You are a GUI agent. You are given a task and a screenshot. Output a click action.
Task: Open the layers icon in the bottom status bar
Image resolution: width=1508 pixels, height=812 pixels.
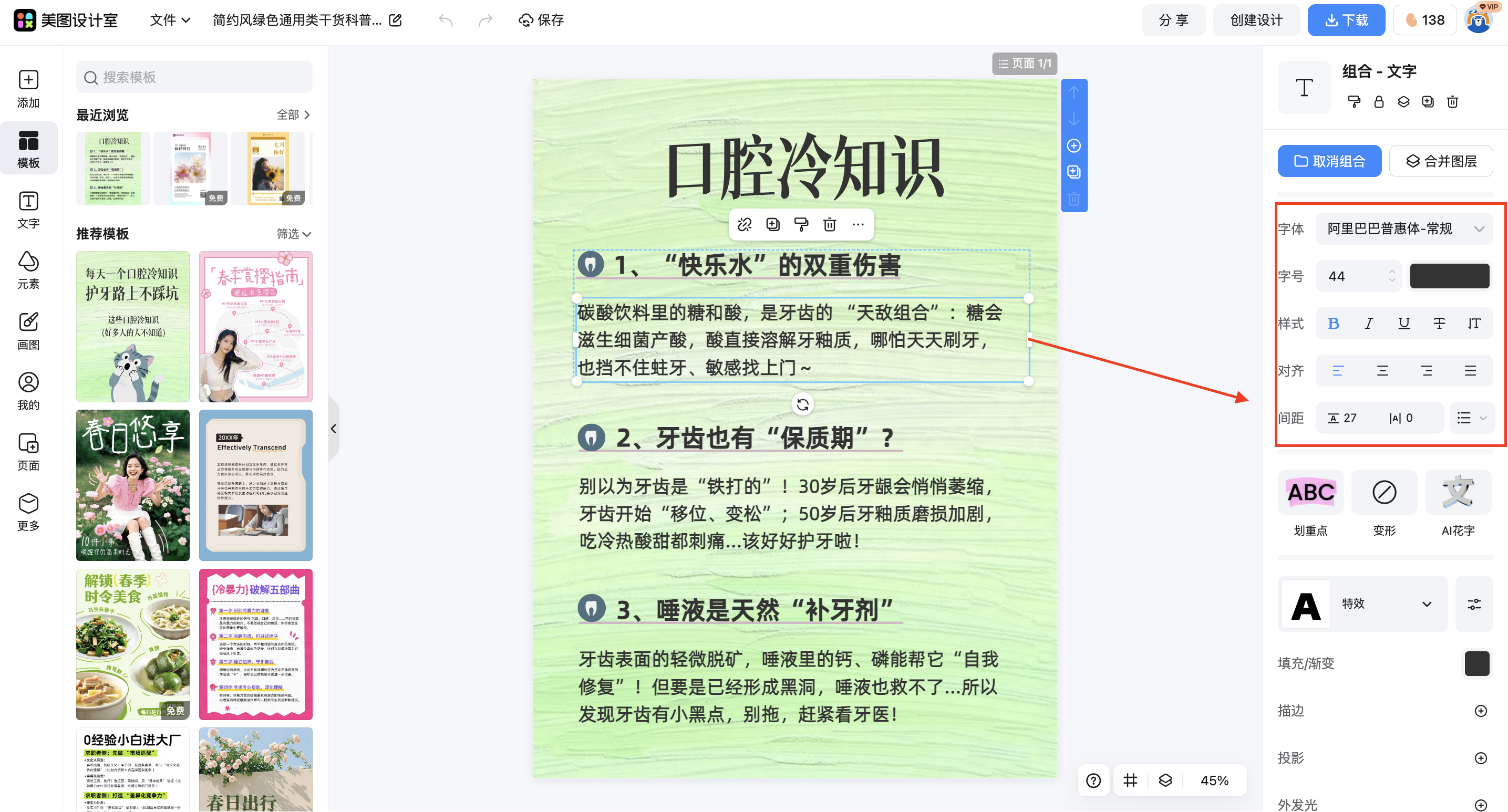coord(1165,780)
